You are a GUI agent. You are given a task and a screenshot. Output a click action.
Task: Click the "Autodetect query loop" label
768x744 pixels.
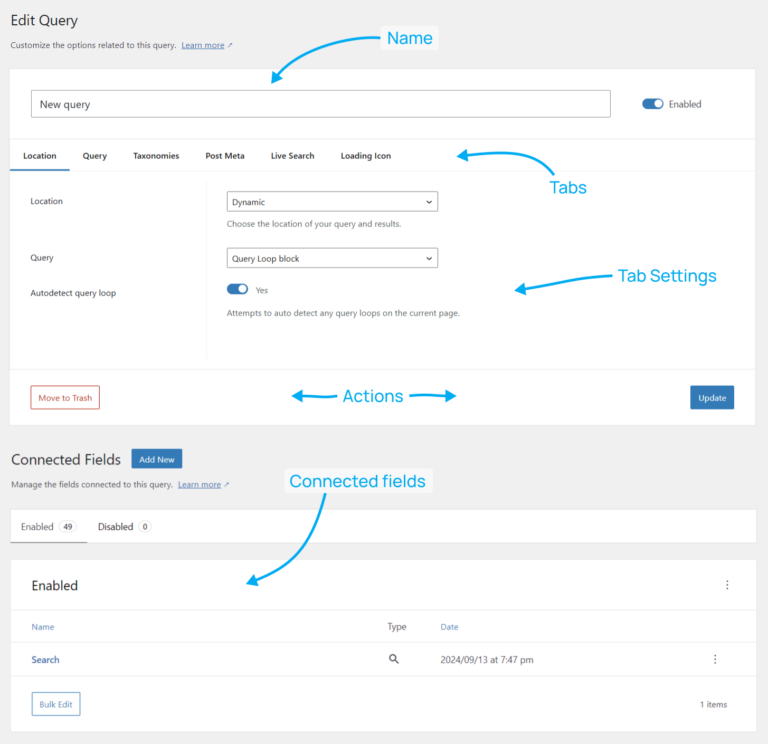[73, 293]
